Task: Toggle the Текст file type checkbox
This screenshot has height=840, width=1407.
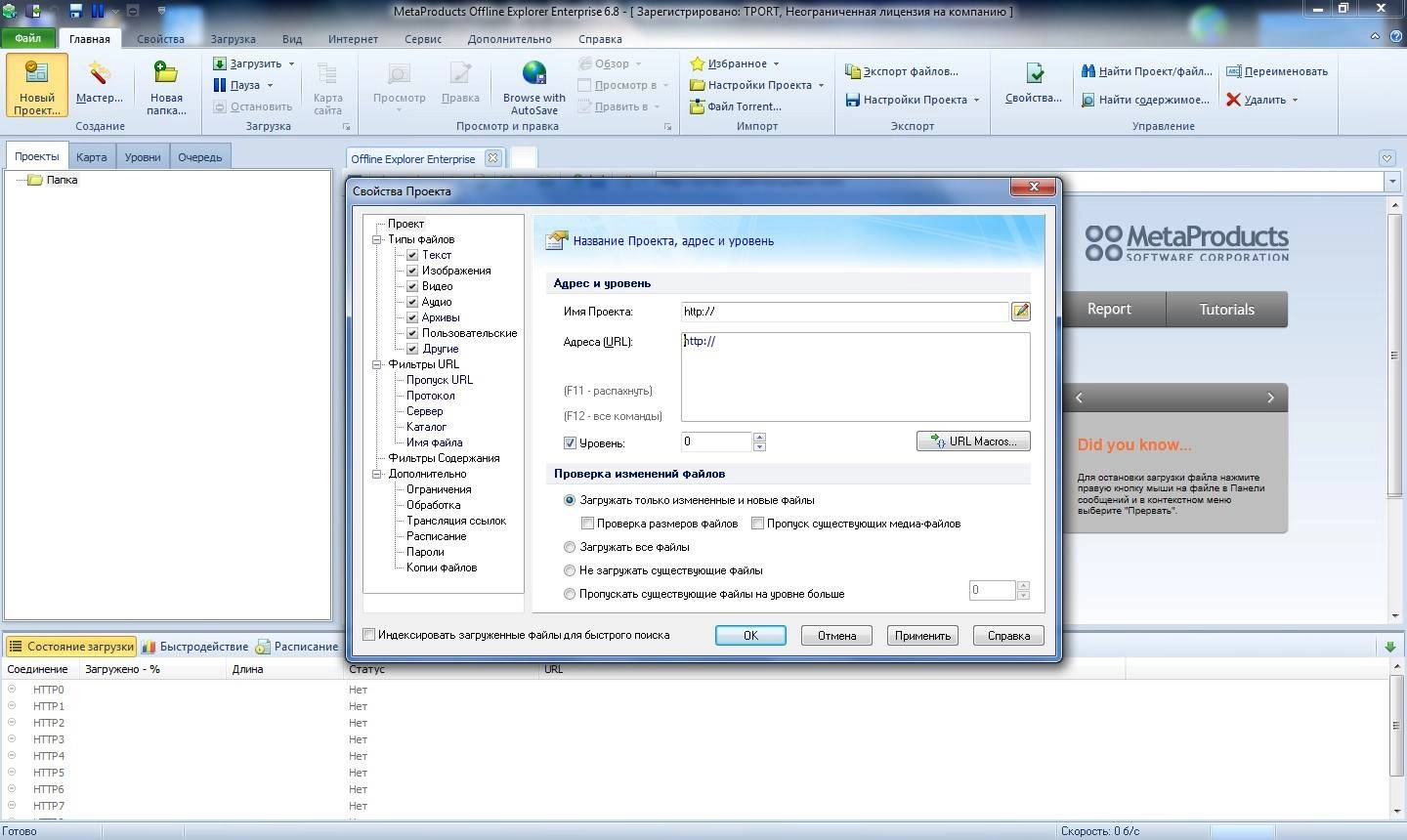Action: point(412,255)
